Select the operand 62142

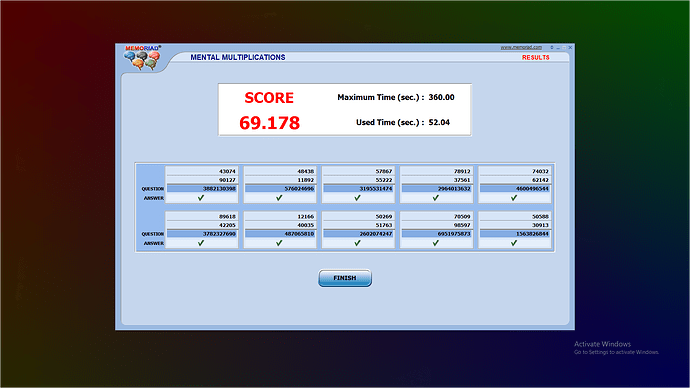coord(540,180)
